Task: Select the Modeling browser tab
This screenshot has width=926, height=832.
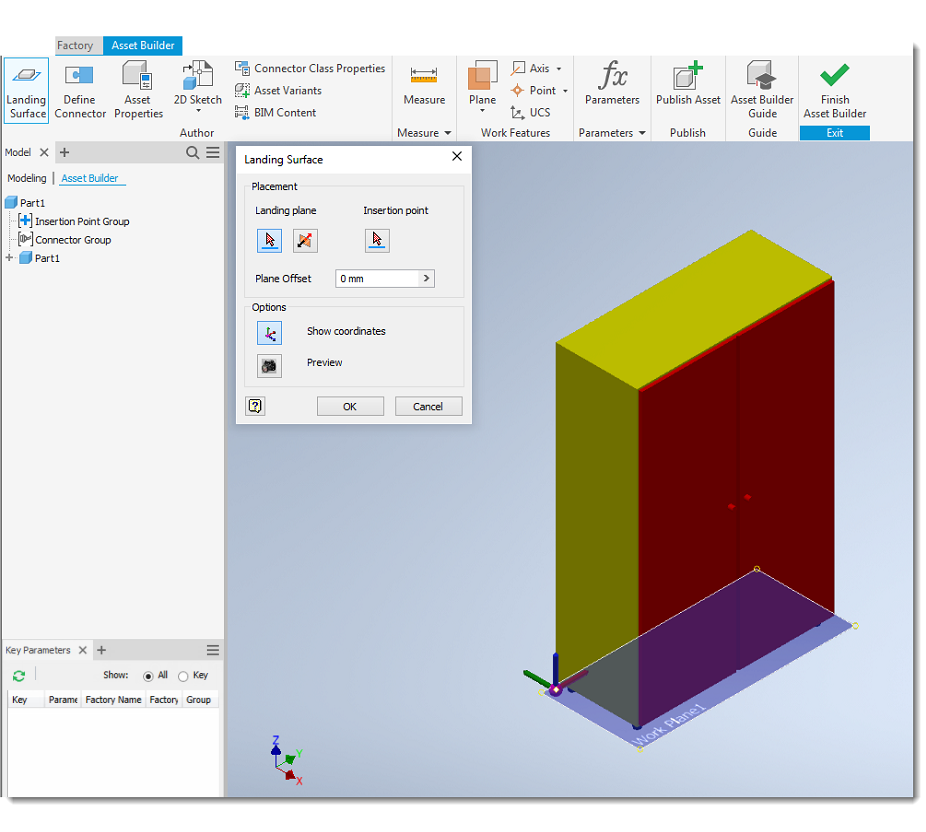Action: coord(27,178)
